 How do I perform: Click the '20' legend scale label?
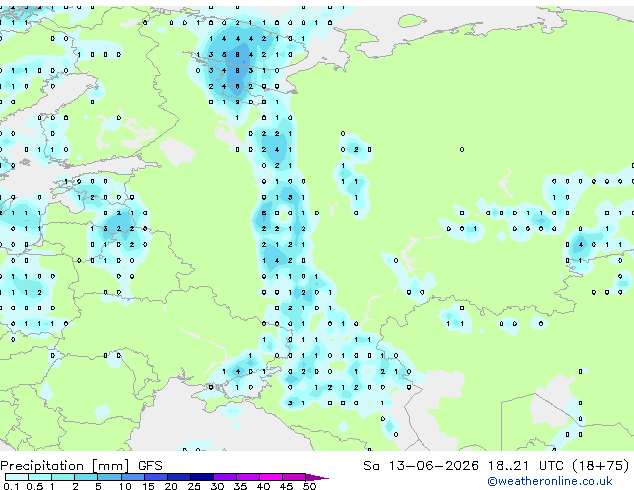tap(171, 486)
